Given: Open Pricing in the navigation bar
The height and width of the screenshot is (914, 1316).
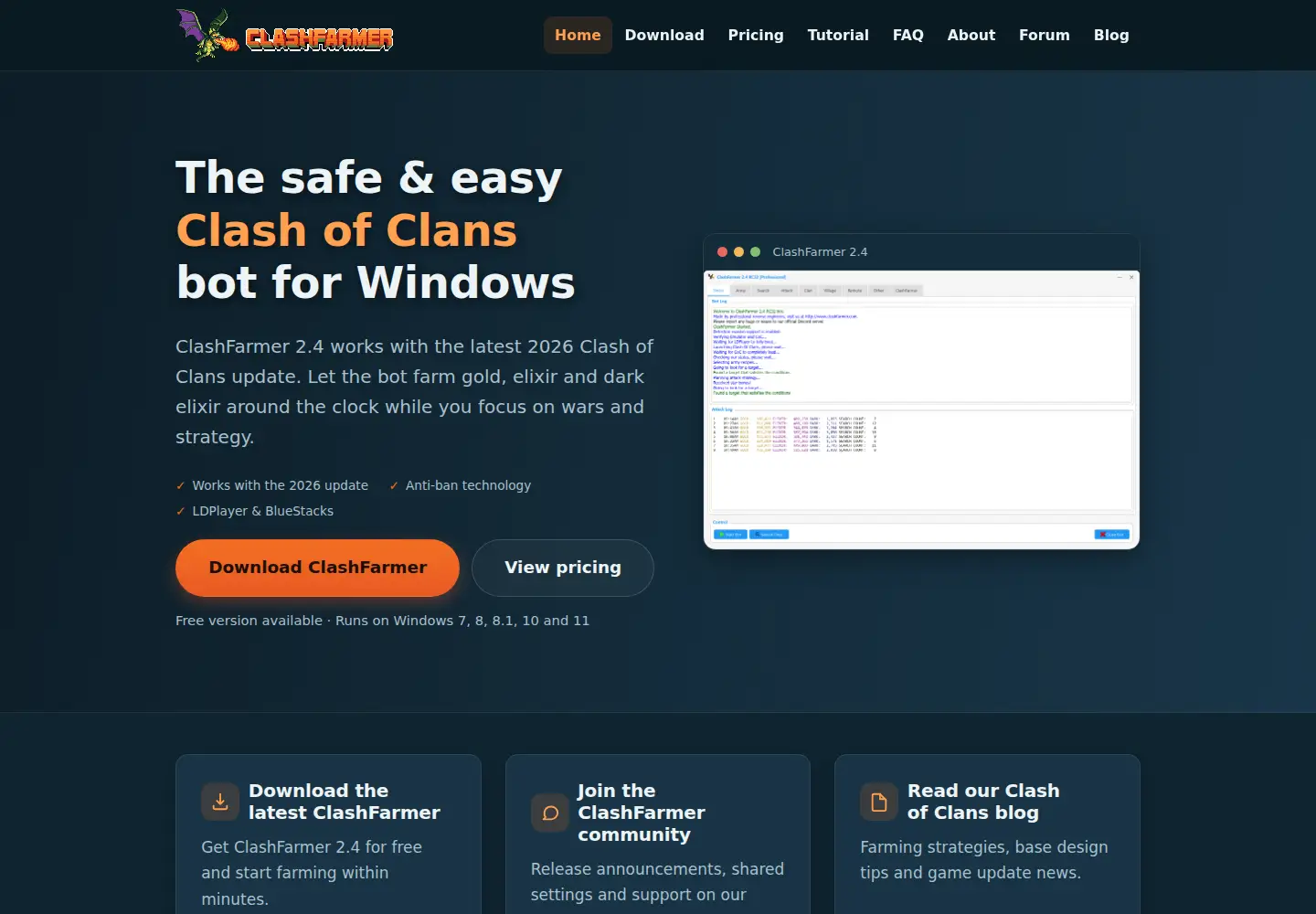Looking at the screenshot, I should tap(756, 35).
